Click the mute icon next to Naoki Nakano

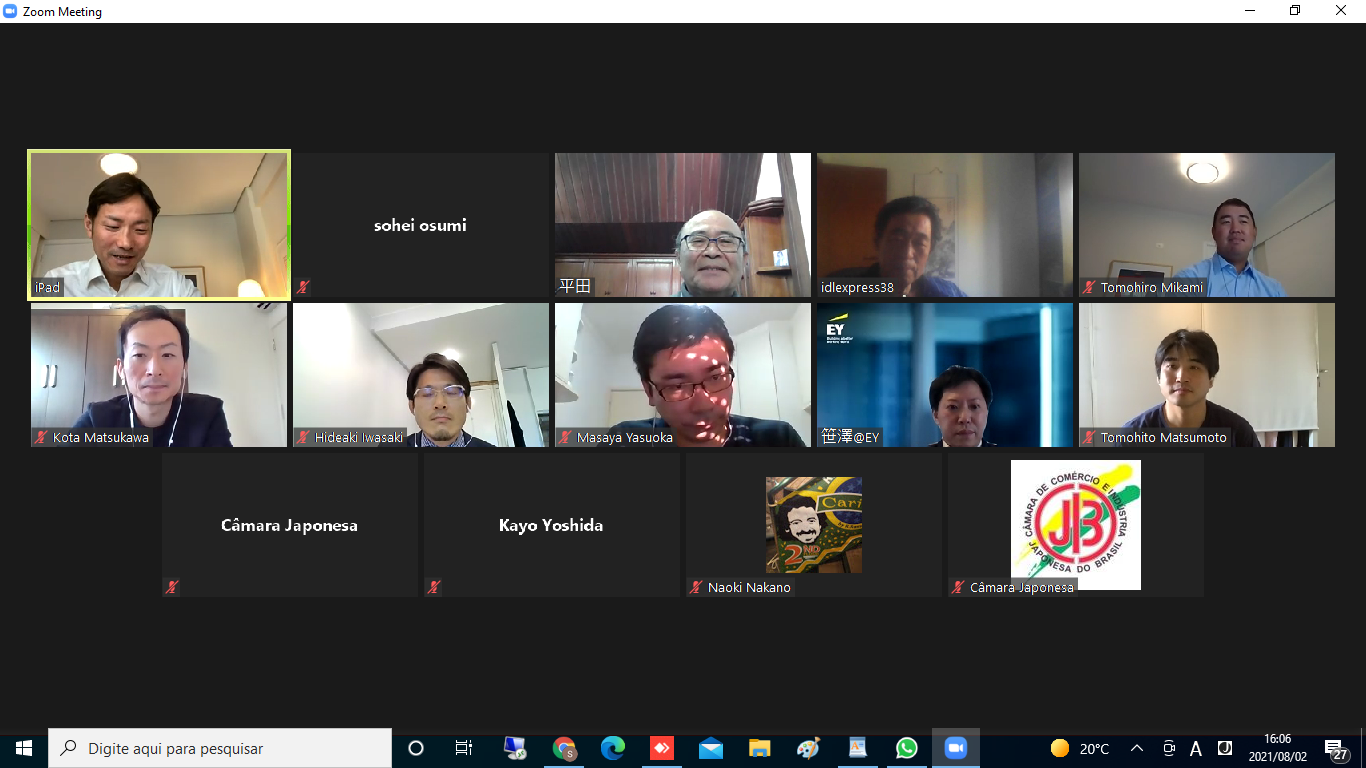[x=696, y=588]
